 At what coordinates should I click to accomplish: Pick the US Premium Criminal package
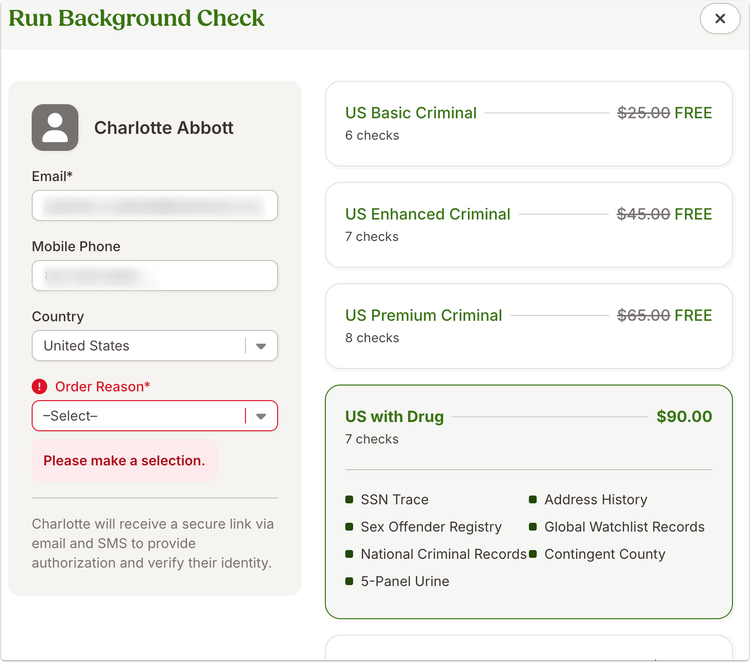tap(529, 326)
